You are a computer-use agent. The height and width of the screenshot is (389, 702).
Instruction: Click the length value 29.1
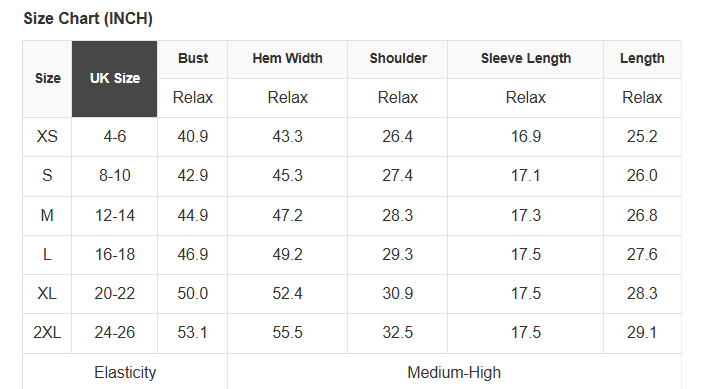[x=642, y=333]
